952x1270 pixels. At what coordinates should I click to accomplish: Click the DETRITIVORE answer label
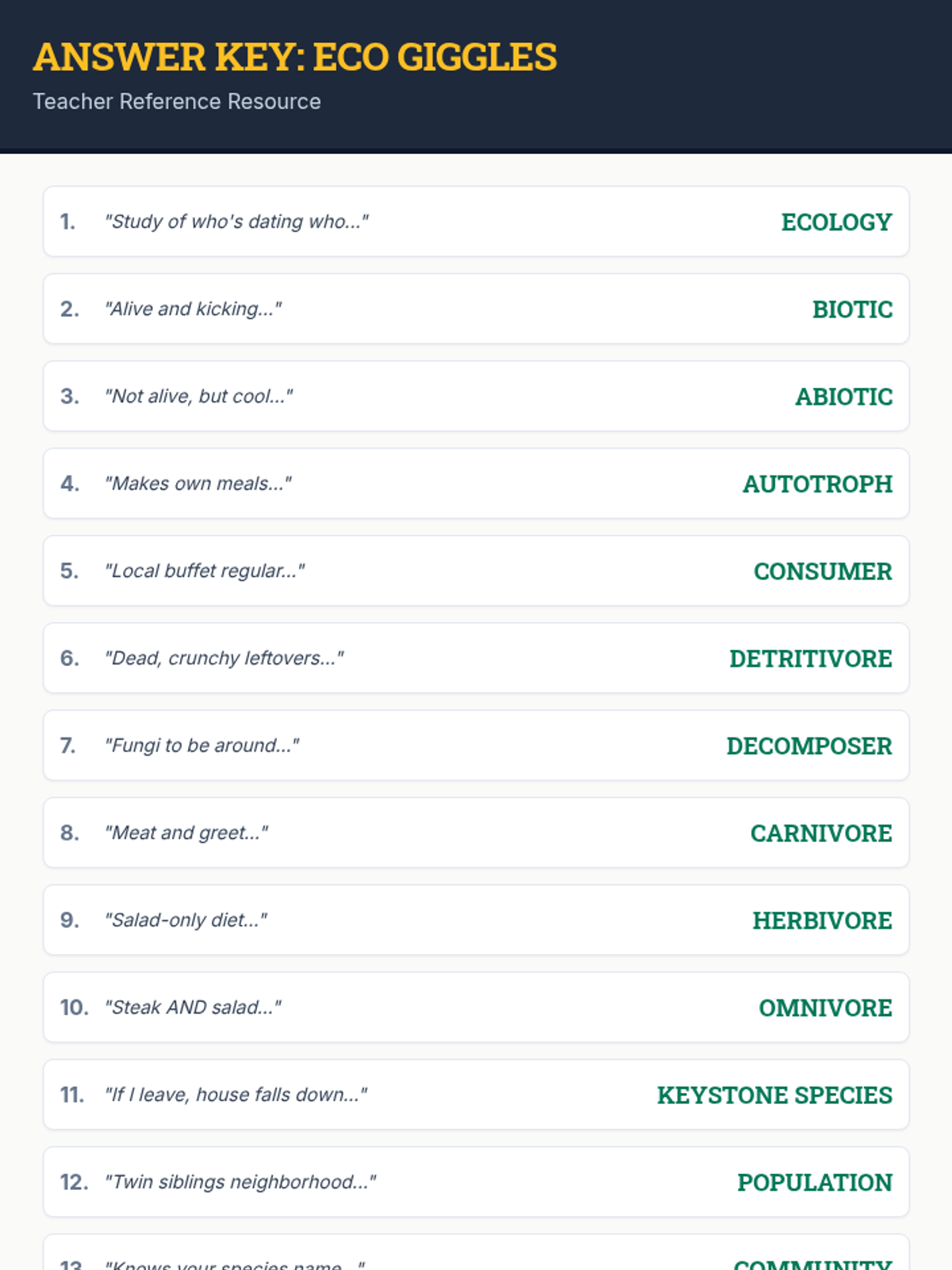point(811,659)
